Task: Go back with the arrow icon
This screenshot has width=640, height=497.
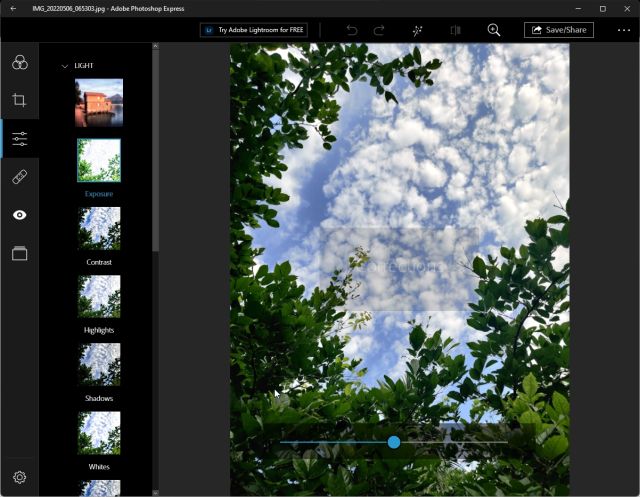Action: [13, 9]
